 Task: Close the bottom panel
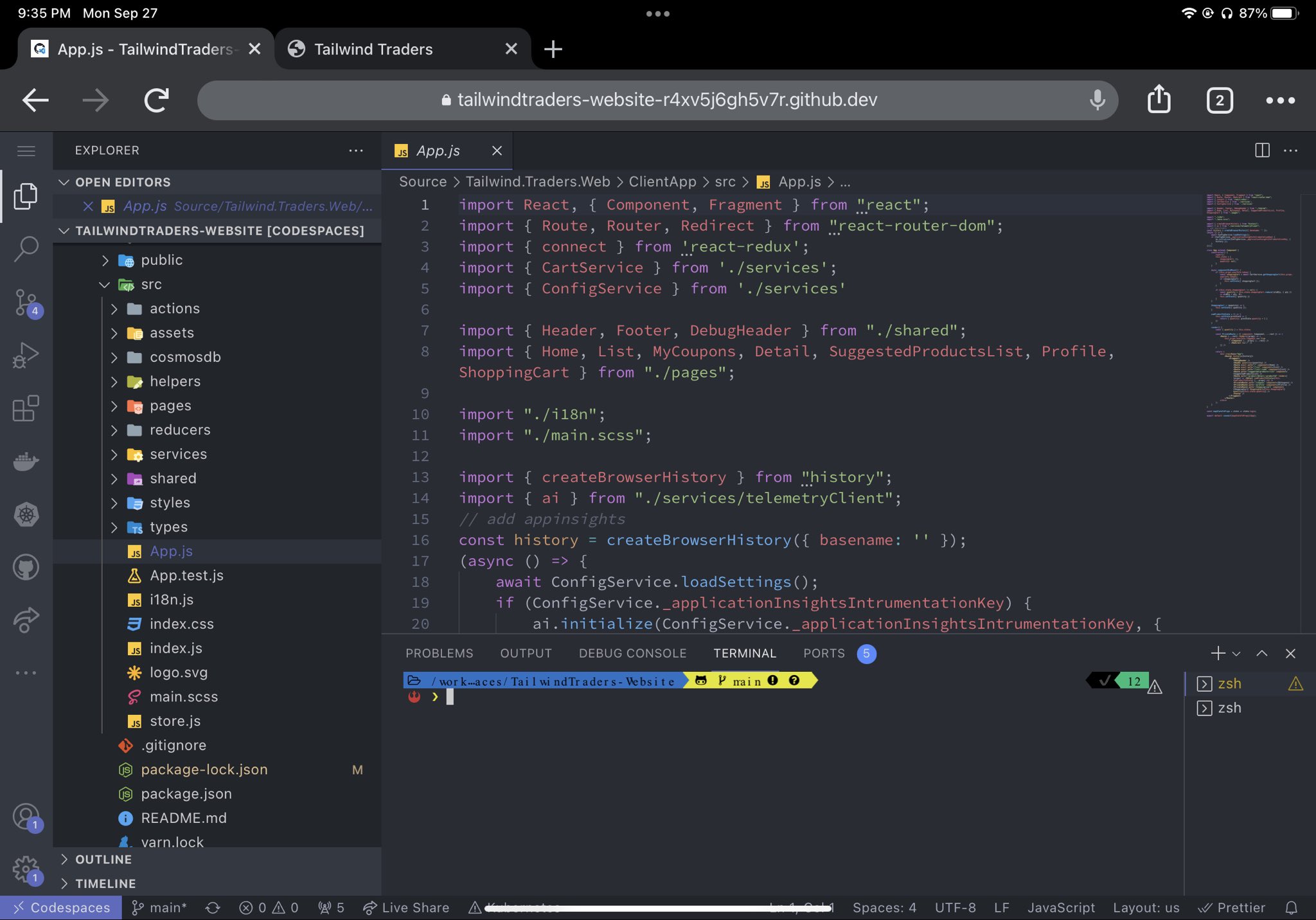(x=1290, y=653)
